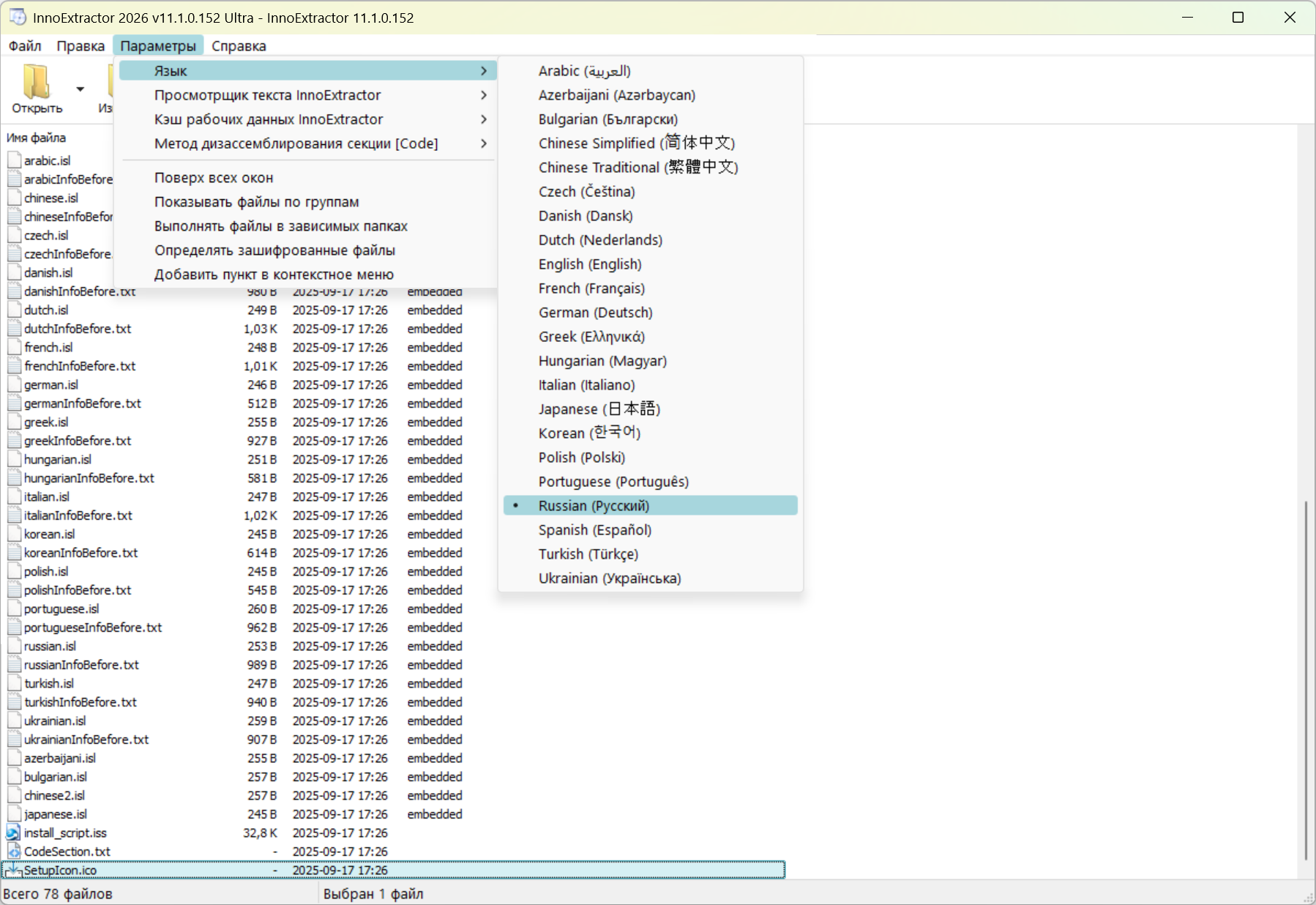
Task: Select German (Deutsch) language
Action: tap(651, 313)
